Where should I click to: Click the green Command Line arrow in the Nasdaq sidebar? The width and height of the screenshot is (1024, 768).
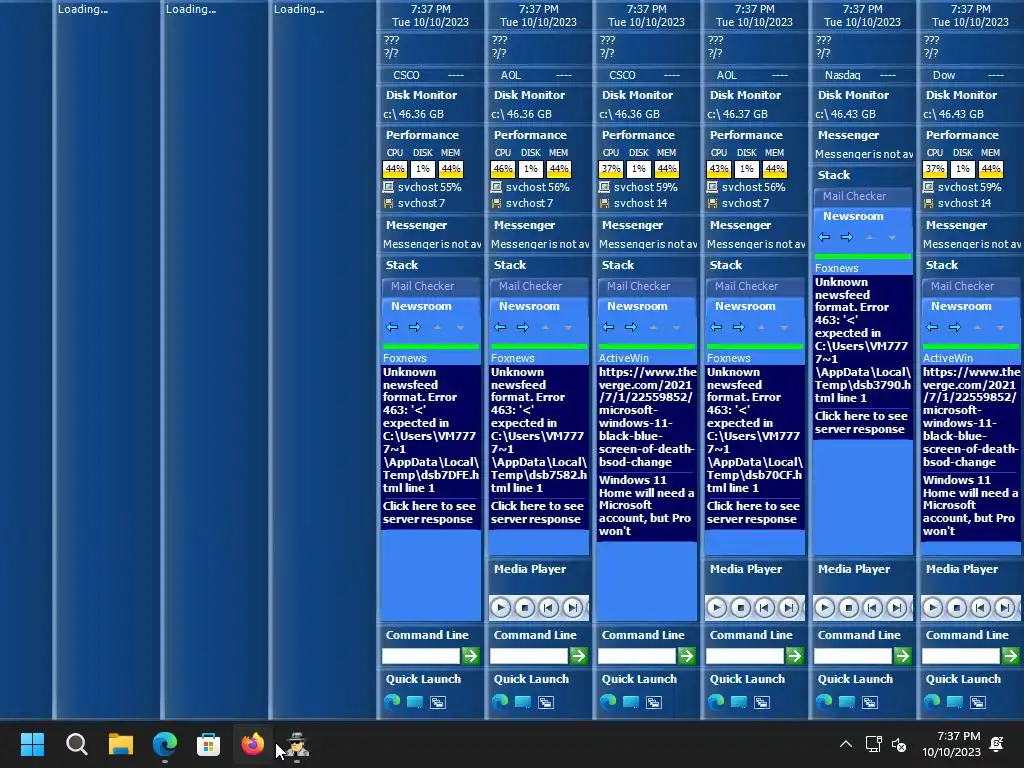click(903, 656)
